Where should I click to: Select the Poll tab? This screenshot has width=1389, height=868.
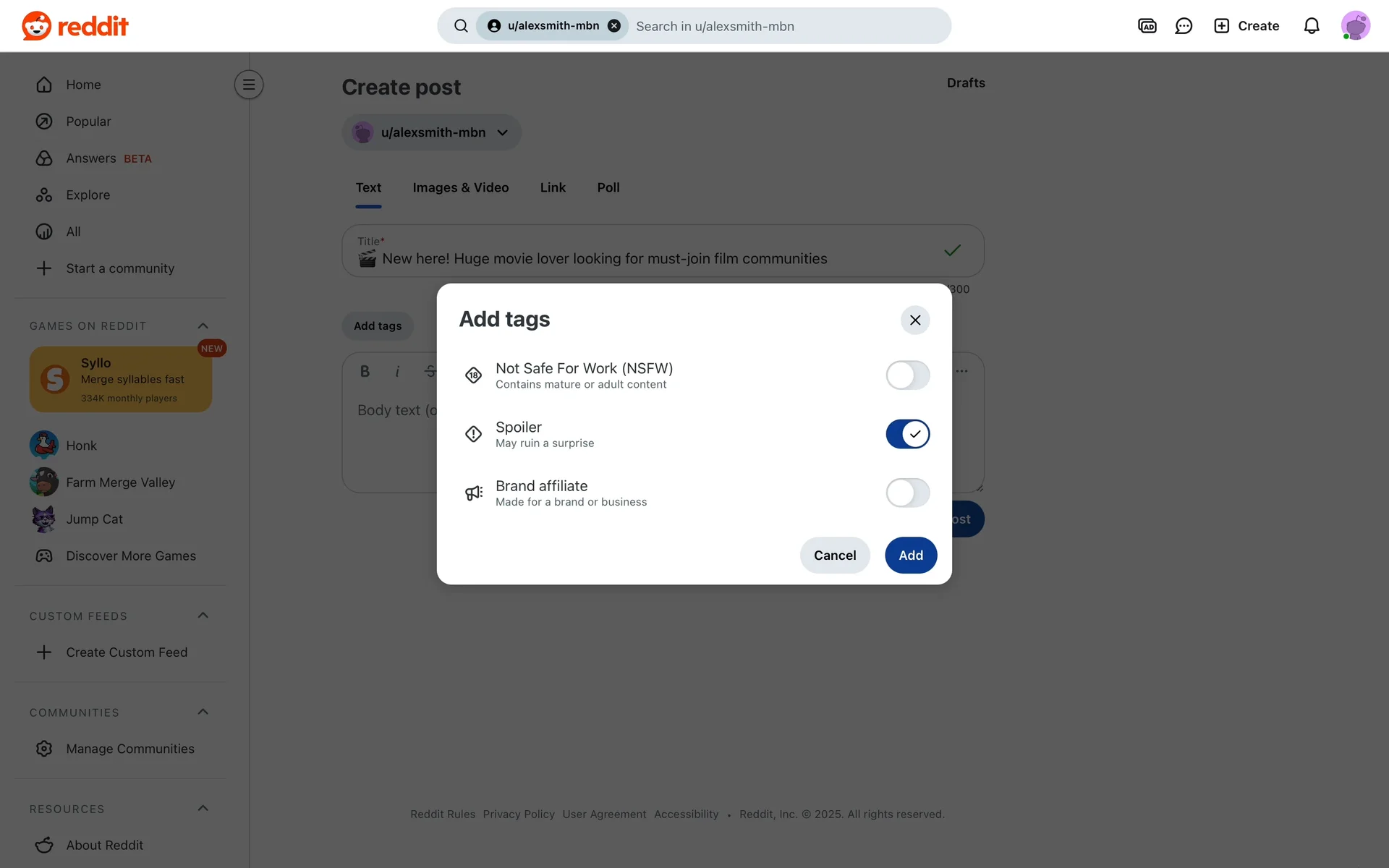[x=608, y=188]
